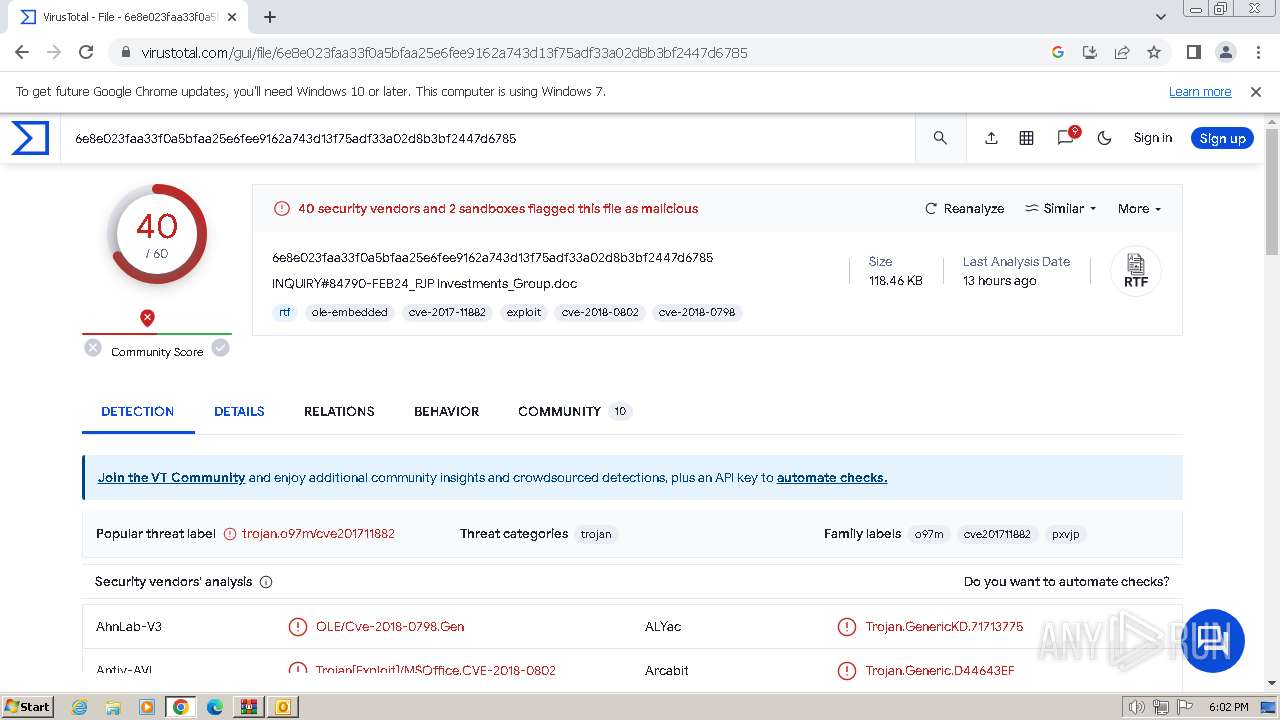This screenshot has width=1280, height=720.
Task: Switch to the BEHAVIOR tab
Action: 446,411
